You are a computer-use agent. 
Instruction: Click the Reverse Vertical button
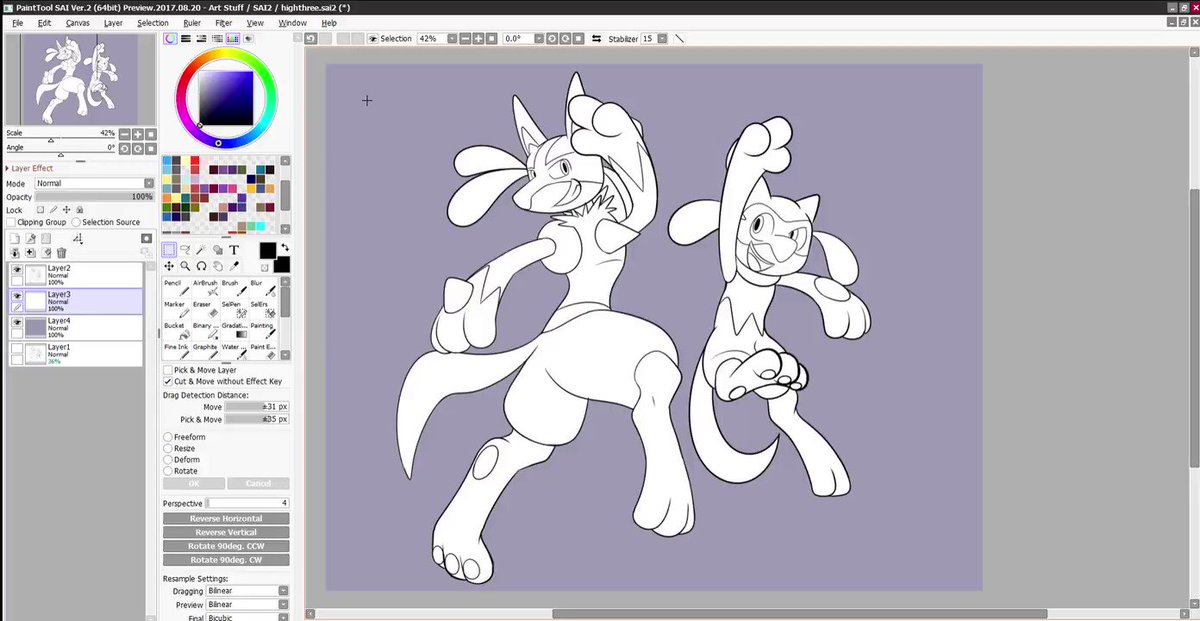(226, 533)
